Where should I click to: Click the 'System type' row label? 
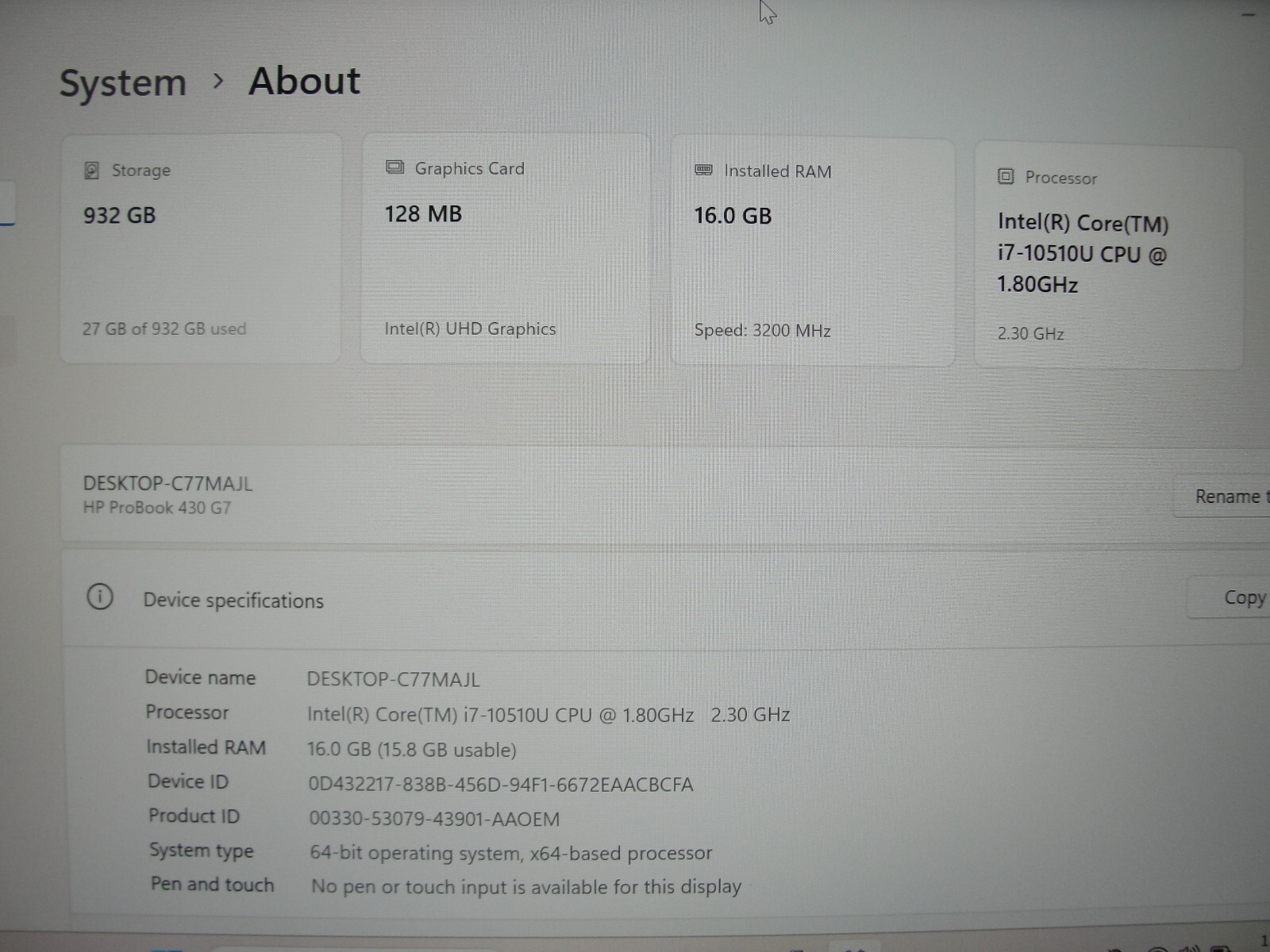click(x=202, y=850)
